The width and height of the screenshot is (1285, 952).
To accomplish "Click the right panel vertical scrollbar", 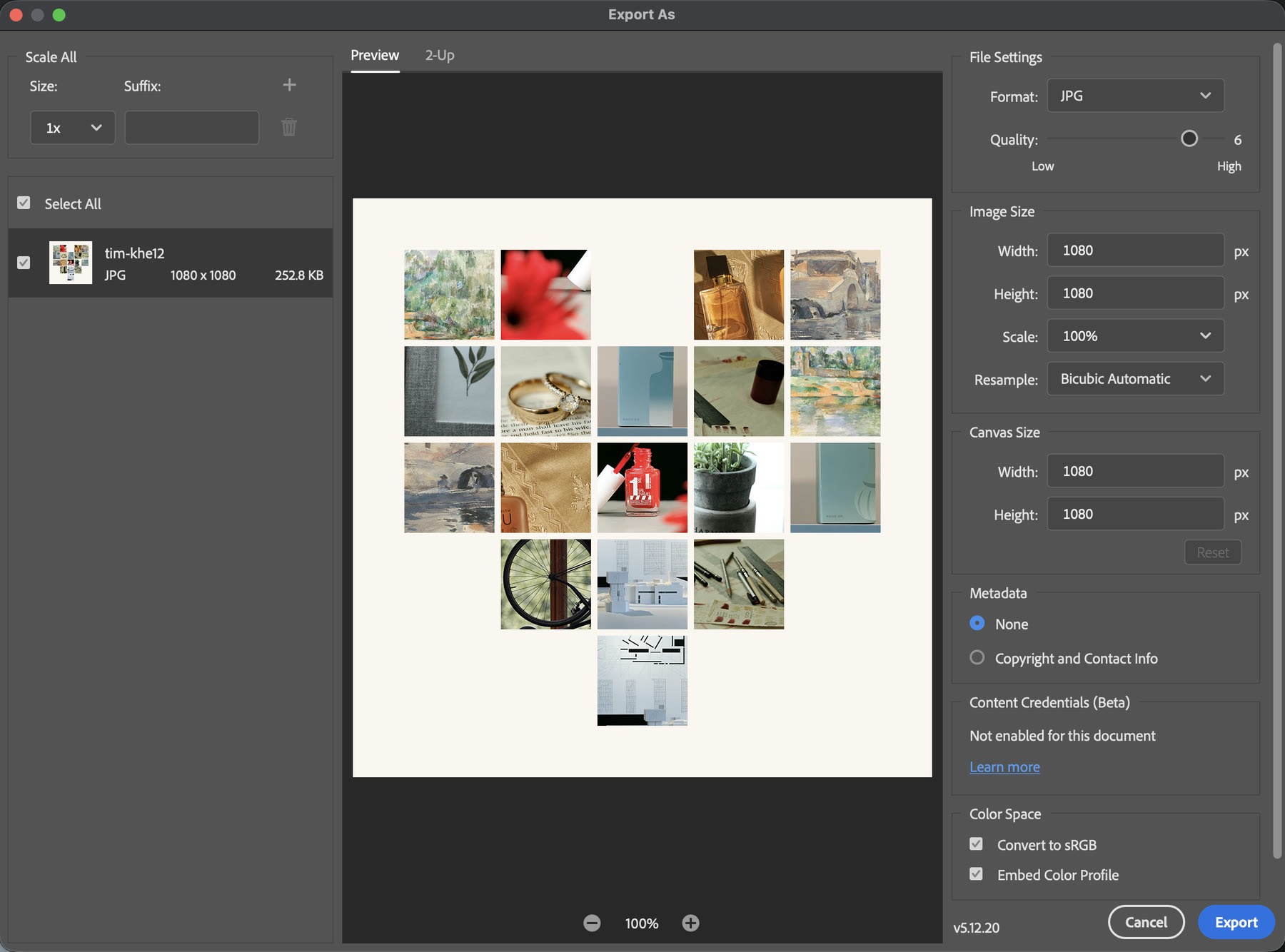I will click(x=1278, y=451).
